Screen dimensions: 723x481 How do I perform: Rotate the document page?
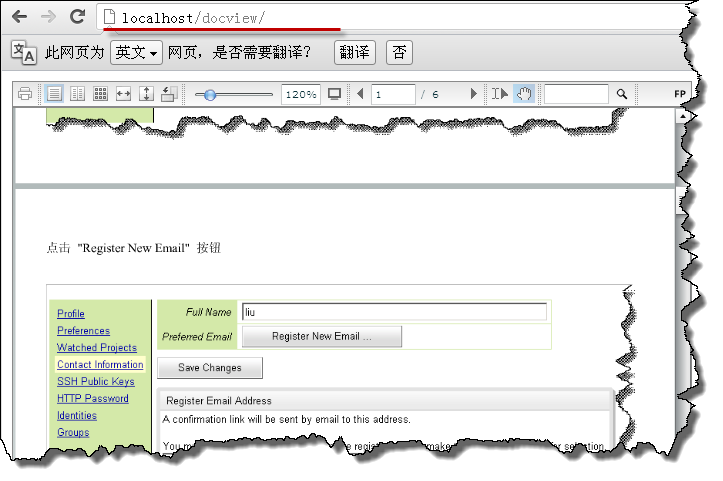click(169, 94)
